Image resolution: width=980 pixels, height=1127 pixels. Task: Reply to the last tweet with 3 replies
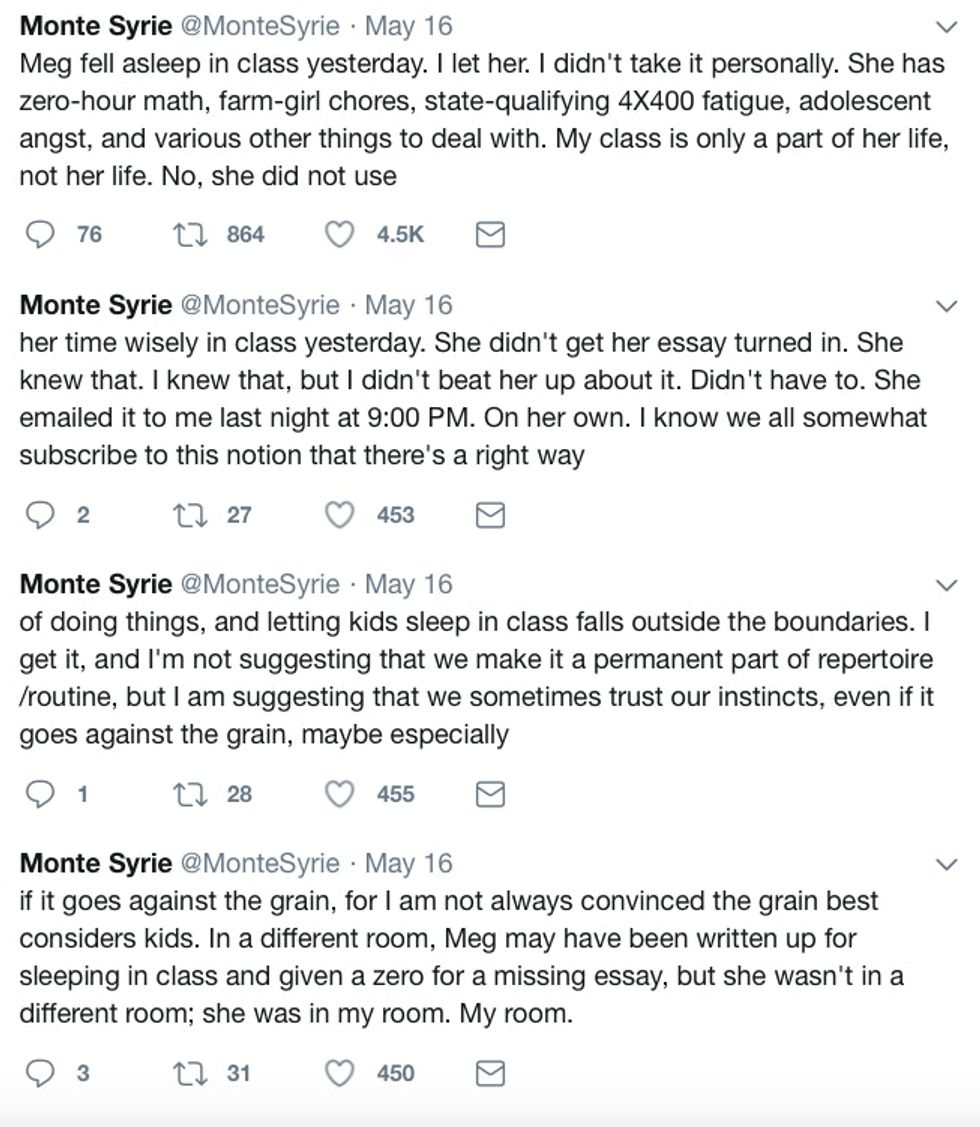tap(39, 1073)
